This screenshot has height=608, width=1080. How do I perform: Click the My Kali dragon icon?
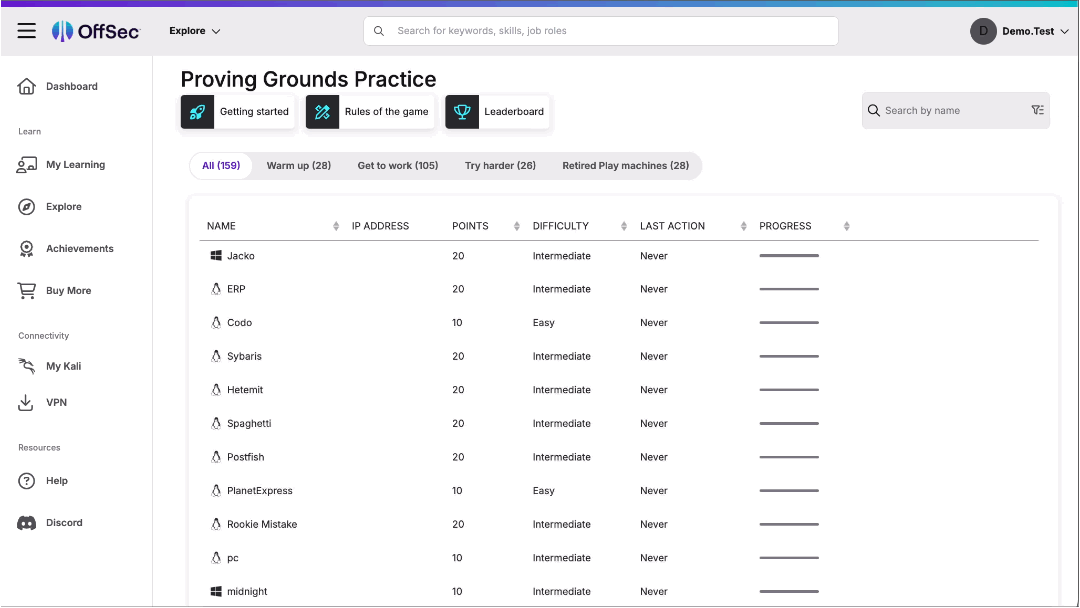coord(27,366)
